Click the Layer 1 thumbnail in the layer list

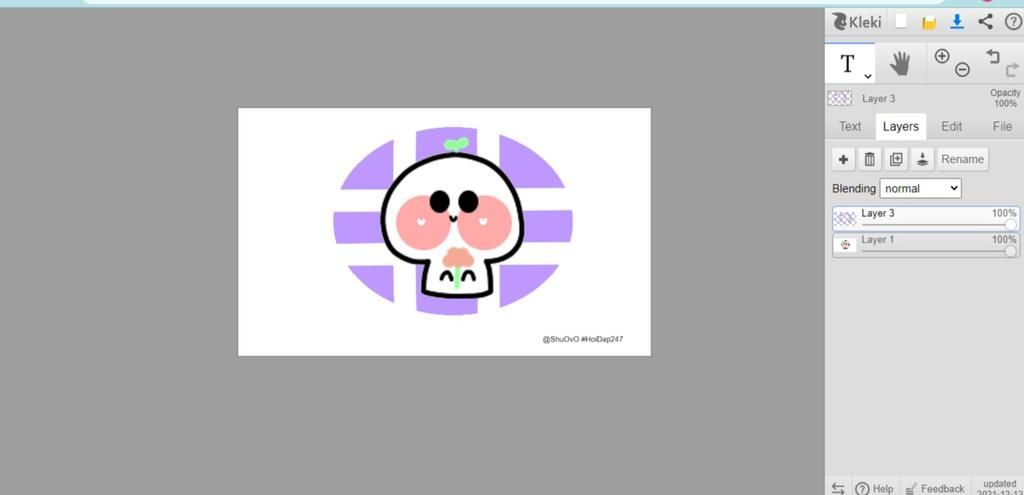[845, 245]
